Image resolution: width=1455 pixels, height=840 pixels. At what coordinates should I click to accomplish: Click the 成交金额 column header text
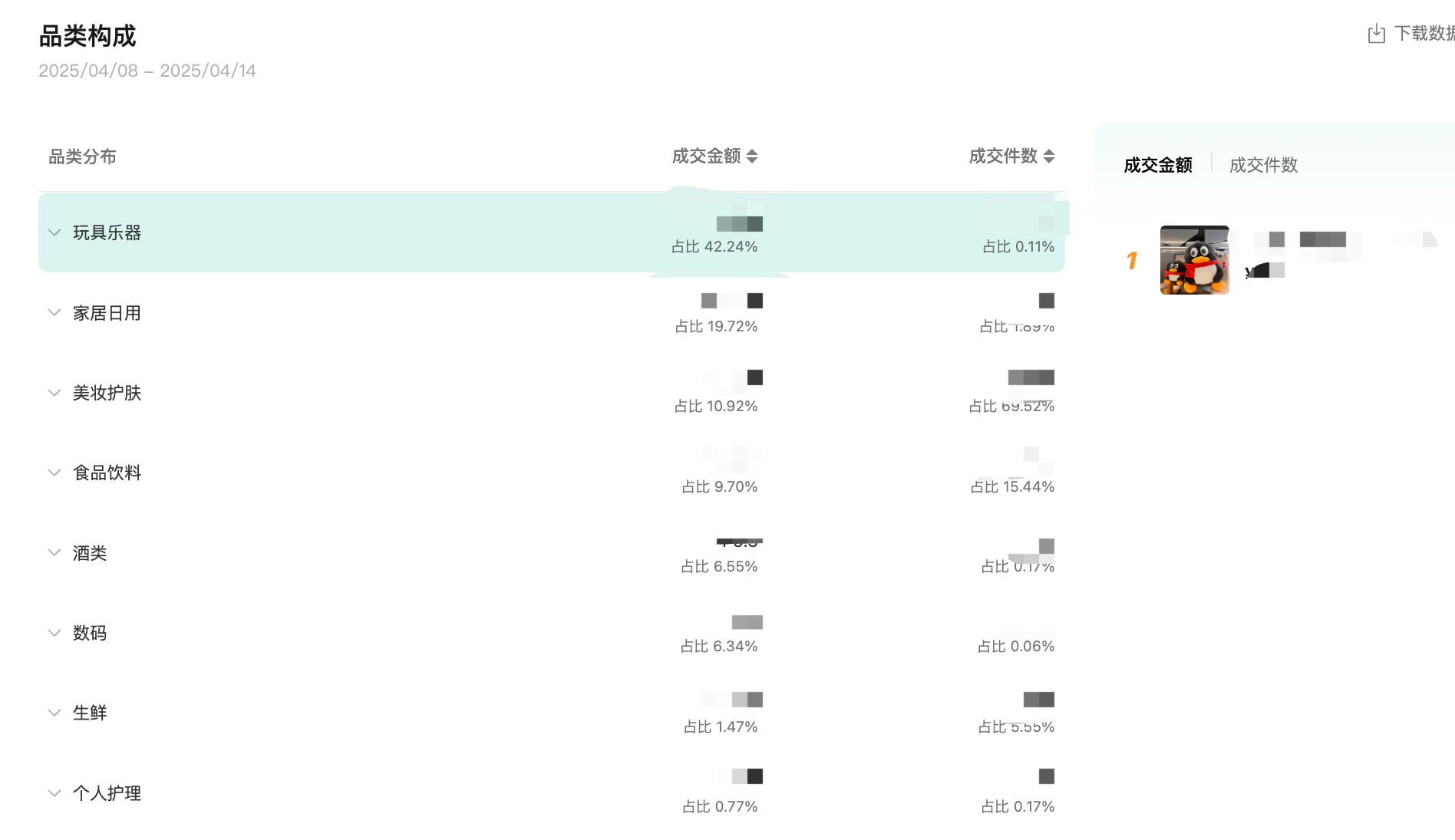coord(706,156)
